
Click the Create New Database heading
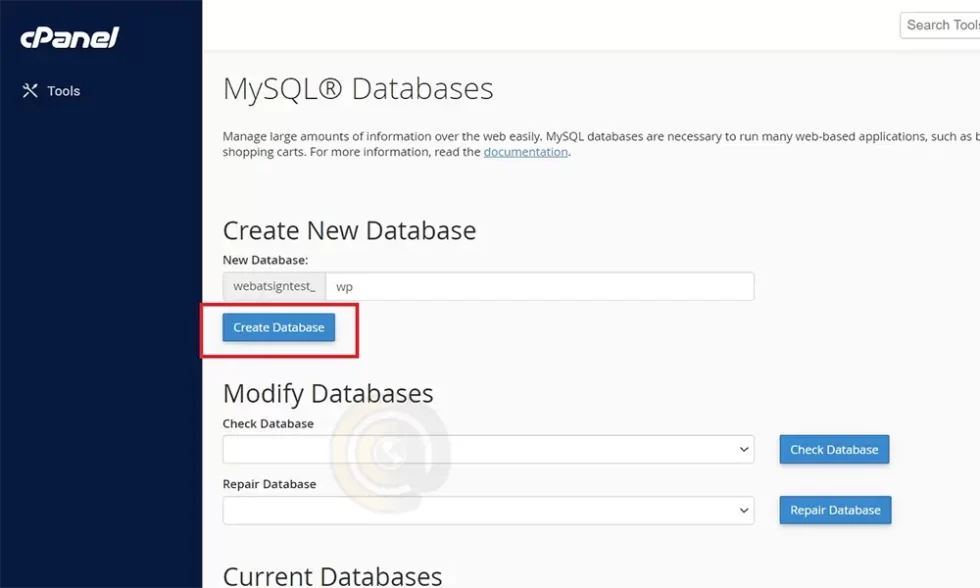click(x=349, y=230)
